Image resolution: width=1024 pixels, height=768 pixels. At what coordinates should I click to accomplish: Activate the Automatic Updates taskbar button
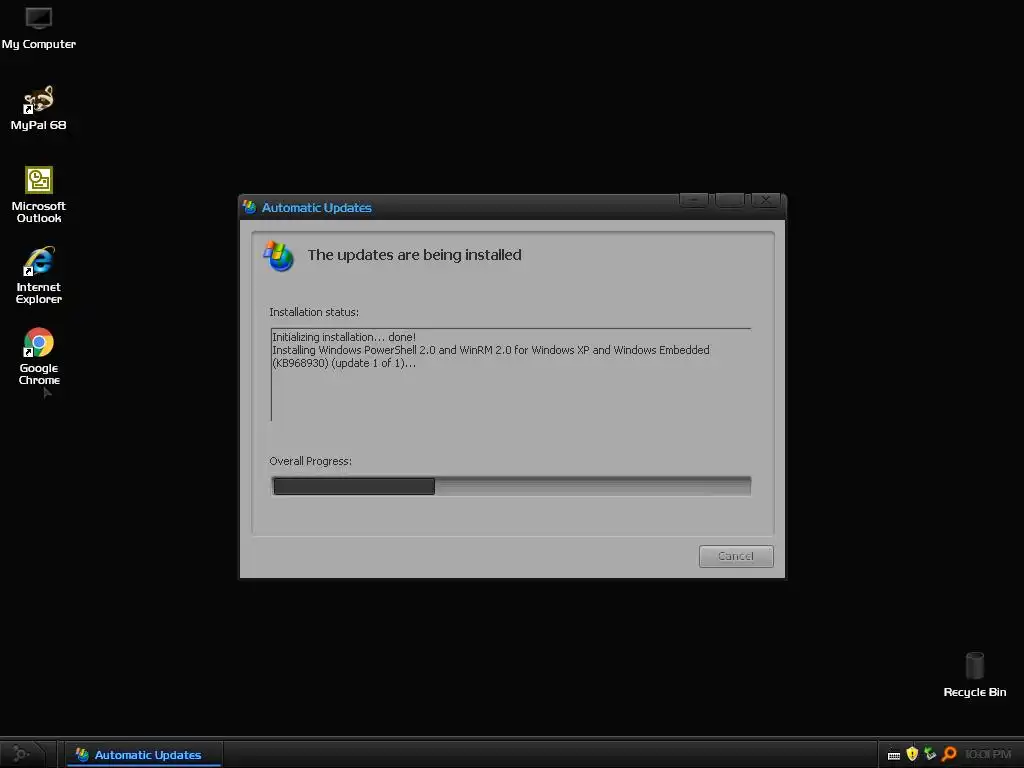click(144, 754)
